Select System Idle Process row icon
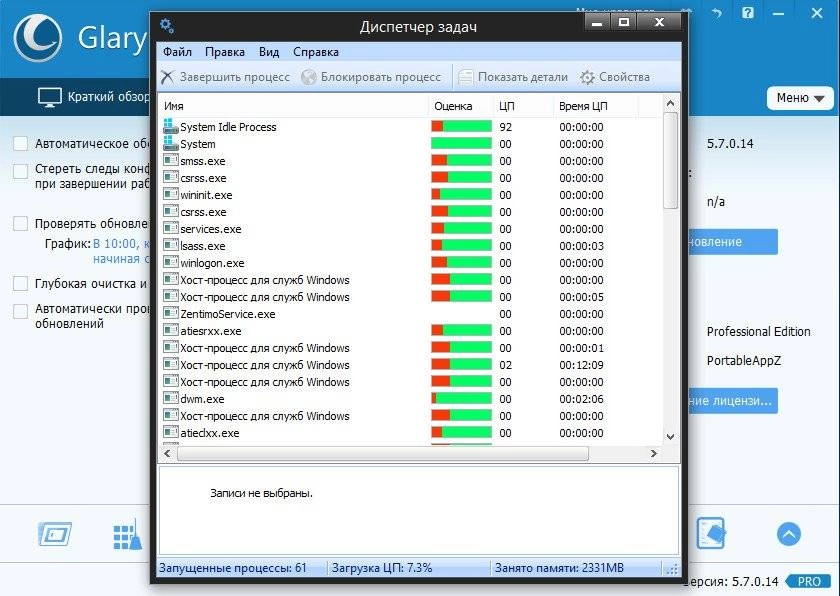Image resolution: width=840 pixels, height=596 pixels. point(170,126)
